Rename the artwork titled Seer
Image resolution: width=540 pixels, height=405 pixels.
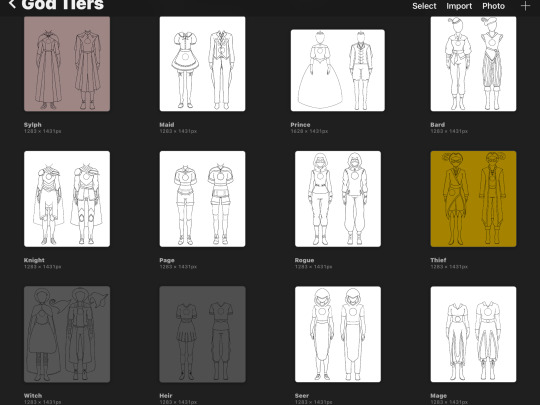(x=302, y=396)
